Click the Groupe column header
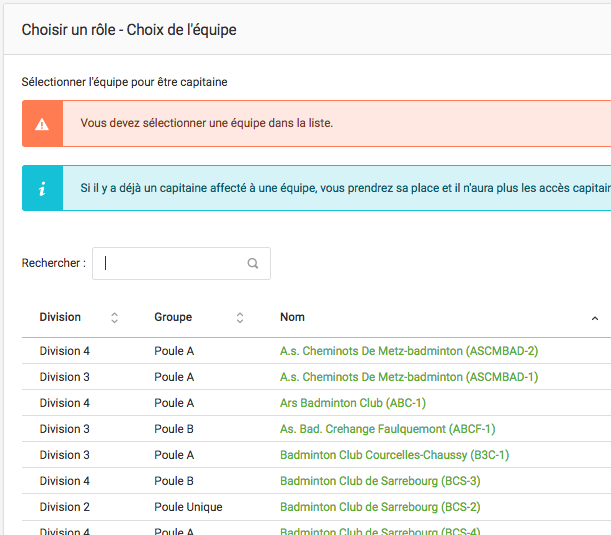The width and height of the screenshot is (611, 535). [x=173, y=317]
